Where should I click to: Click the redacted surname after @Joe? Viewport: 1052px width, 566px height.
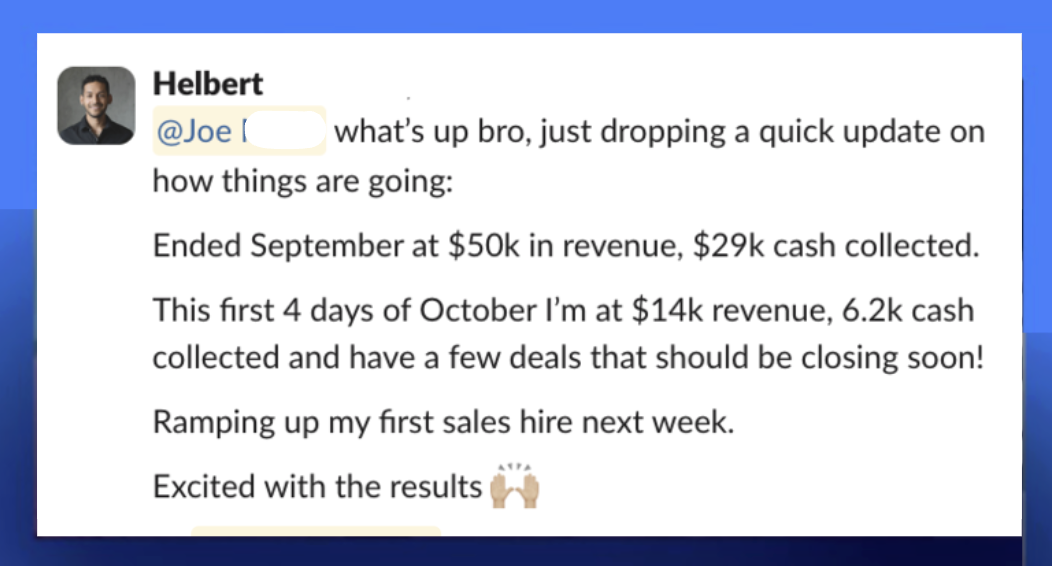click(x=284, y=132)
